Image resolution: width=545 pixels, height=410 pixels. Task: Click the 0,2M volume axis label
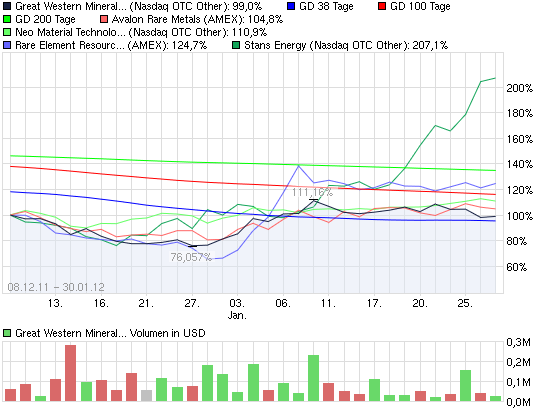pyautogui.click(x=518, y=362)
